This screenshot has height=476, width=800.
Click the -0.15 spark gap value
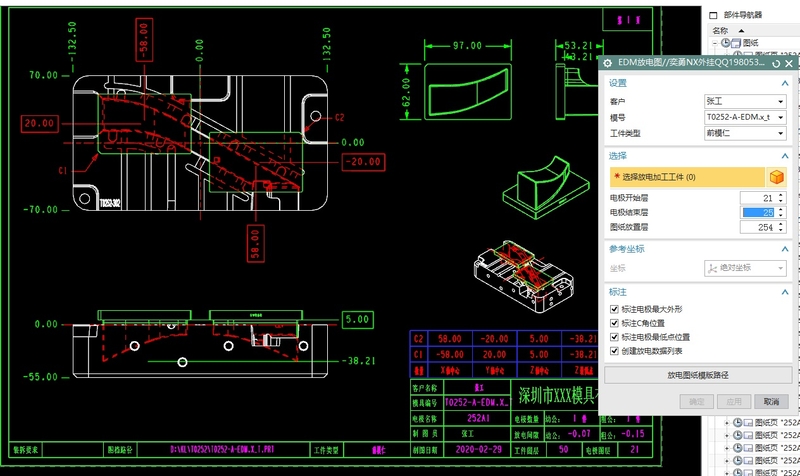(633, 434)
